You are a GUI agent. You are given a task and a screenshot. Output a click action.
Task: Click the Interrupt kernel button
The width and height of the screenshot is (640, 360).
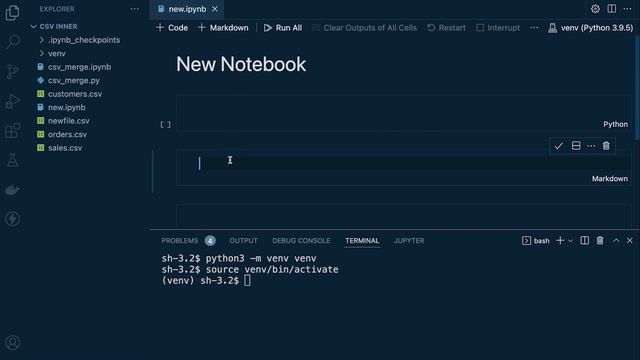pos(498,28)
